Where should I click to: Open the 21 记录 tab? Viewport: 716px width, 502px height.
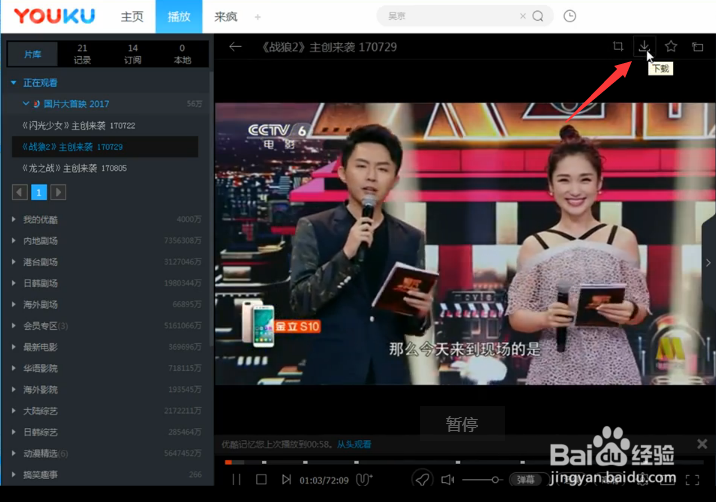coord(82,54)
